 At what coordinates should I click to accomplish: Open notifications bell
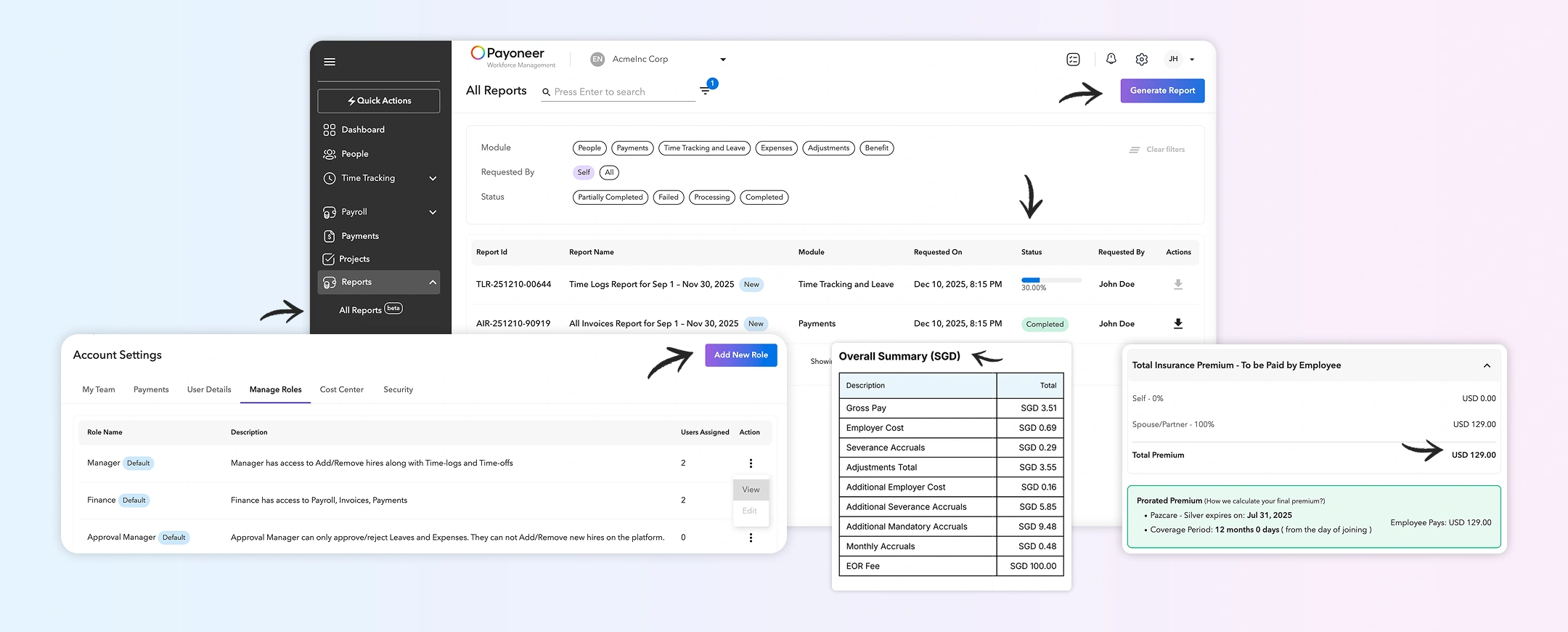pyautogui.click(x=1111, y=59)
